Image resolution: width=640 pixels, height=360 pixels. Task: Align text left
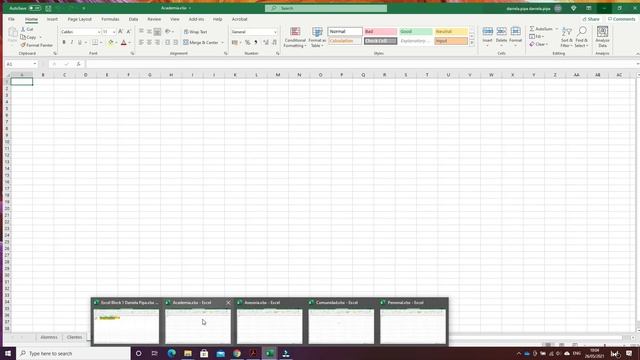[141, 42]
